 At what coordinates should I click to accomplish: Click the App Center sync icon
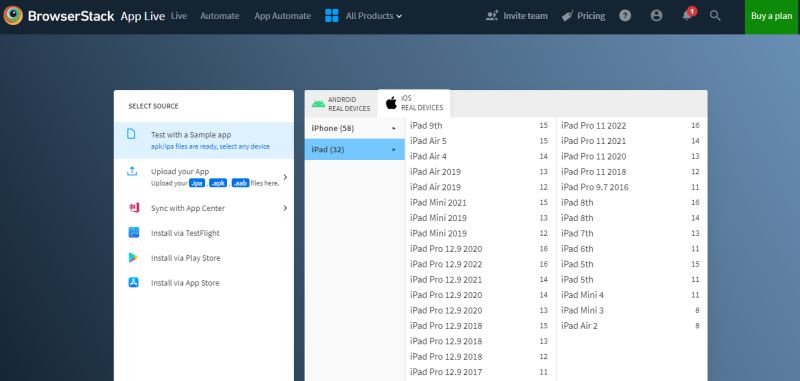point(134,208)
